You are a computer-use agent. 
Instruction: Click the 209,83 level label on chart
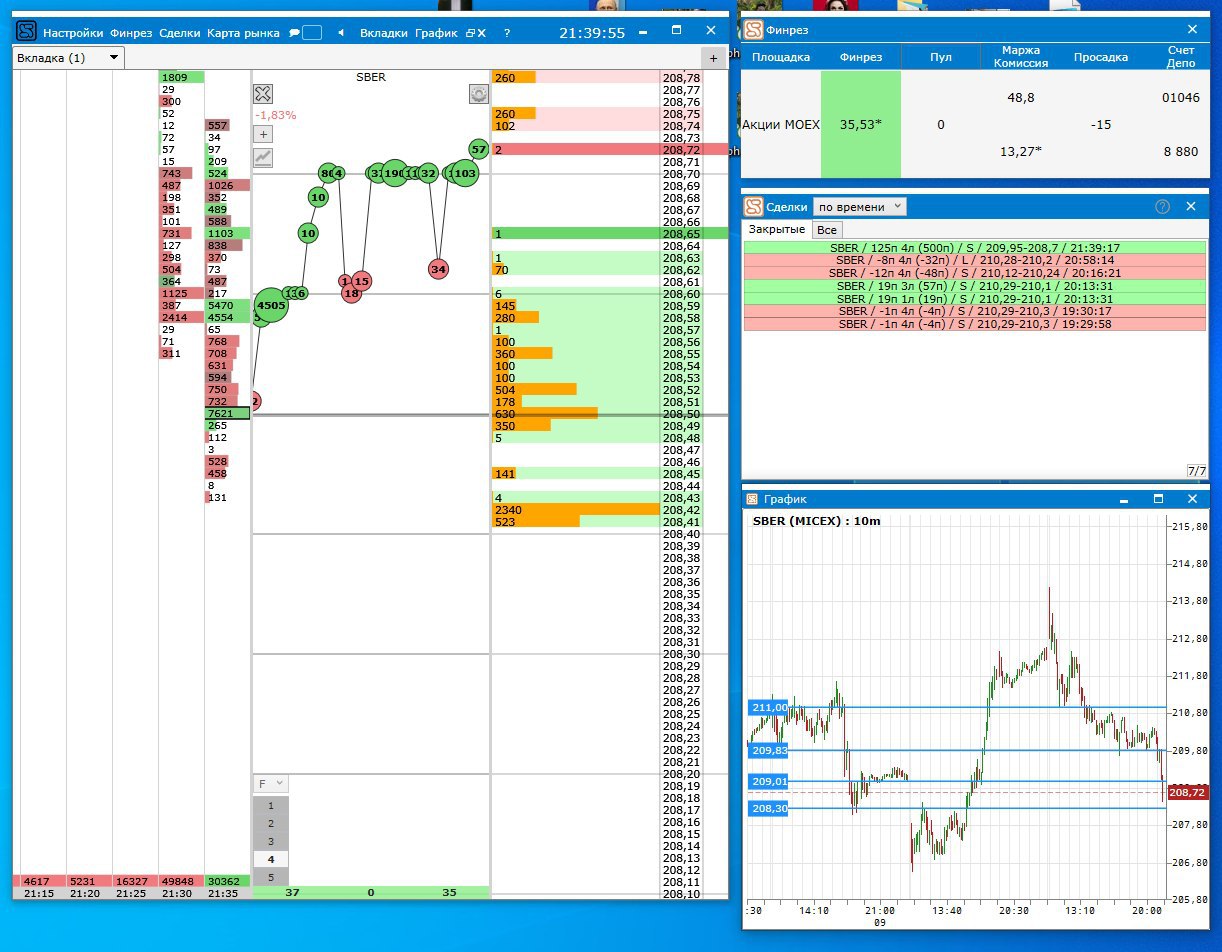click(768, 750)
